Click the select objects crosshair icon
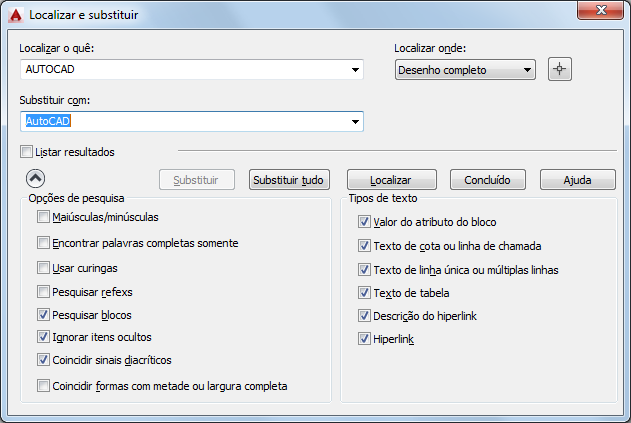 tap(559, 69)
